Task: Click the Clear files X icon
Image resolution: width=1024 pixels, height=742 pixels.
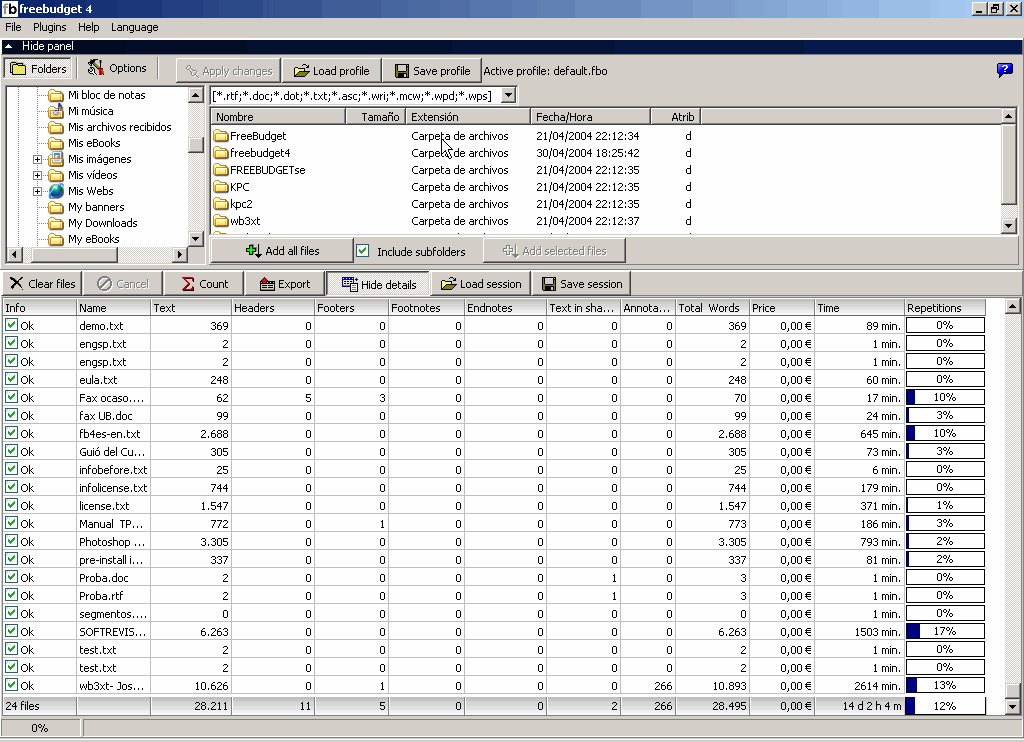Action: [x=16, y=284]
